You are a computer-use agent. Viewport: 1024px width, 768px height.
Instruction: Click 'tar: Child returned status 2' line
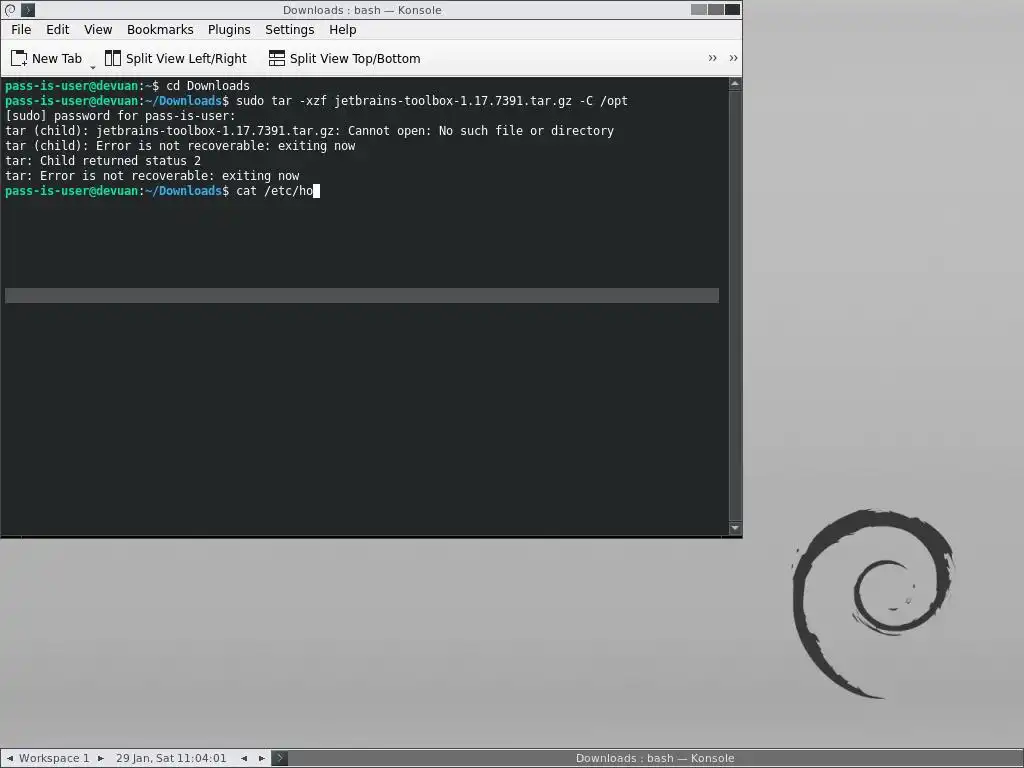click(103, 161)
